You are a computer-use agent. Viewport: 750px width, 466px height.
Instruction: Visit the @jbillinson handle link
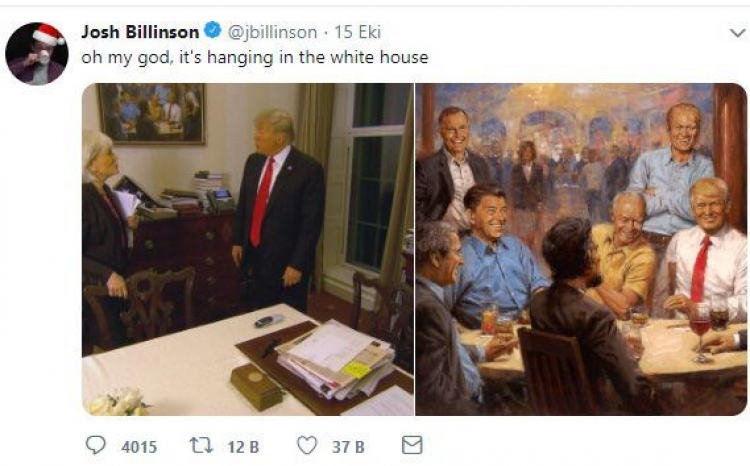click(x=272, y=32)
